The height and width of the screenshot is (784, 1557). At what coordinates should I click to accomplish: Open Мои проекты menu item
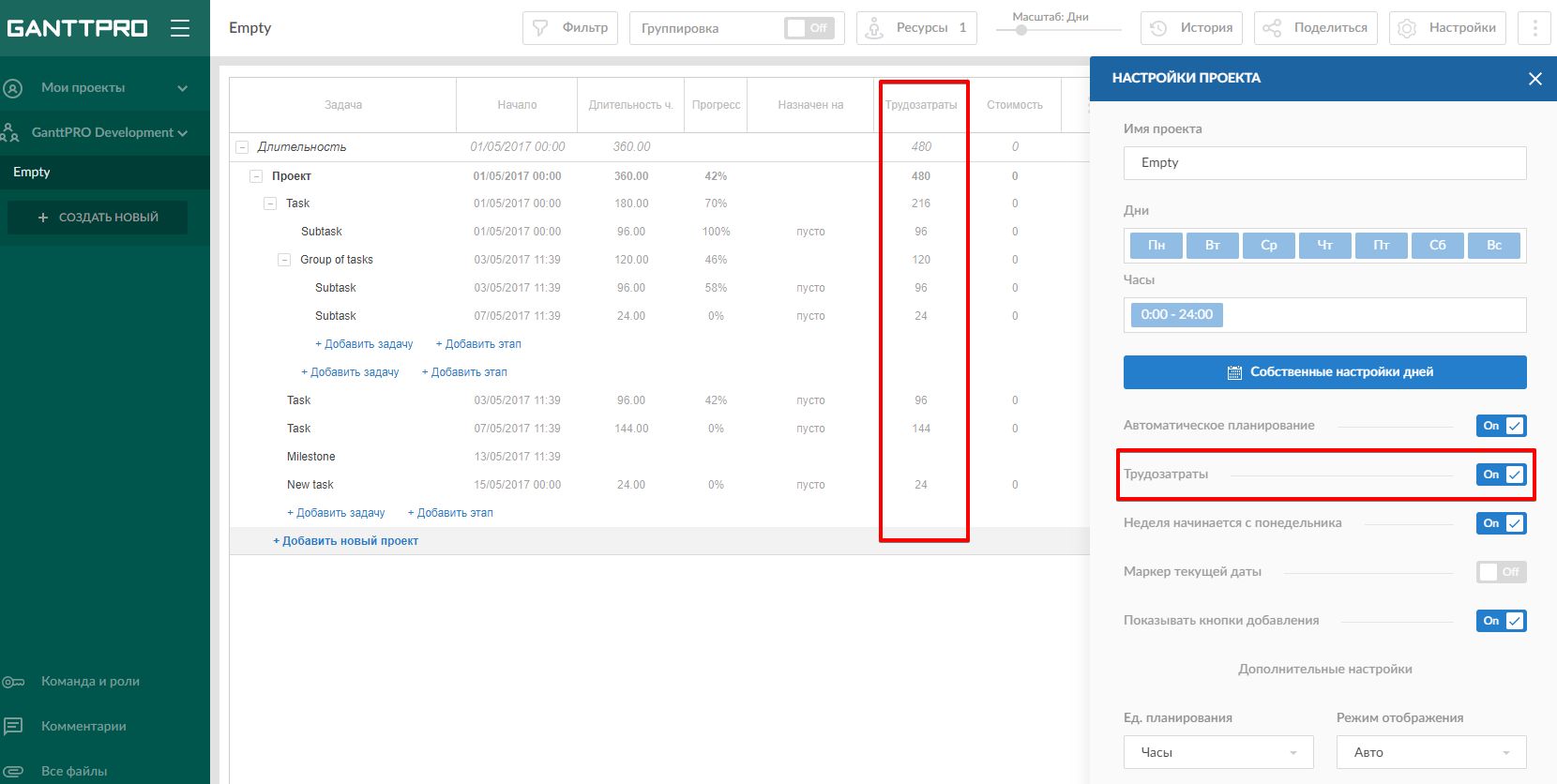[83, 88]
